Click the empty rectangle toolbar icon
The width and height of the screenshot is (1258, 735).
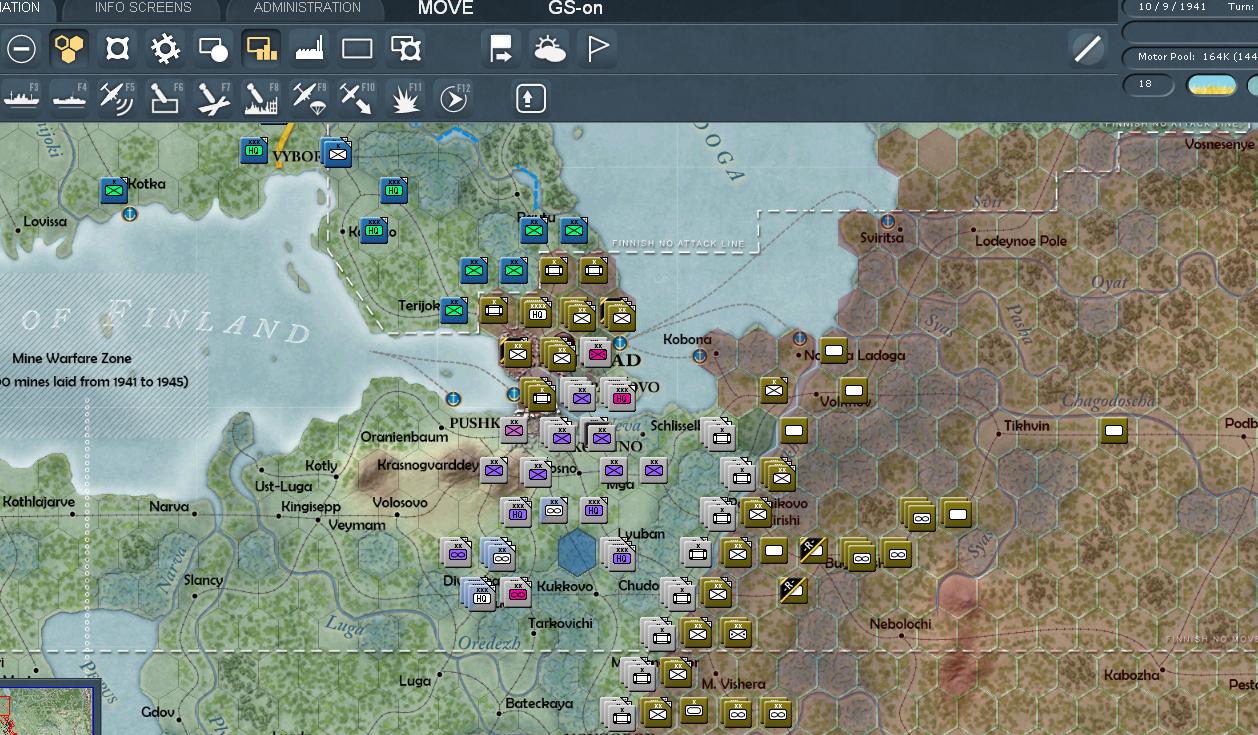point(357,48)
